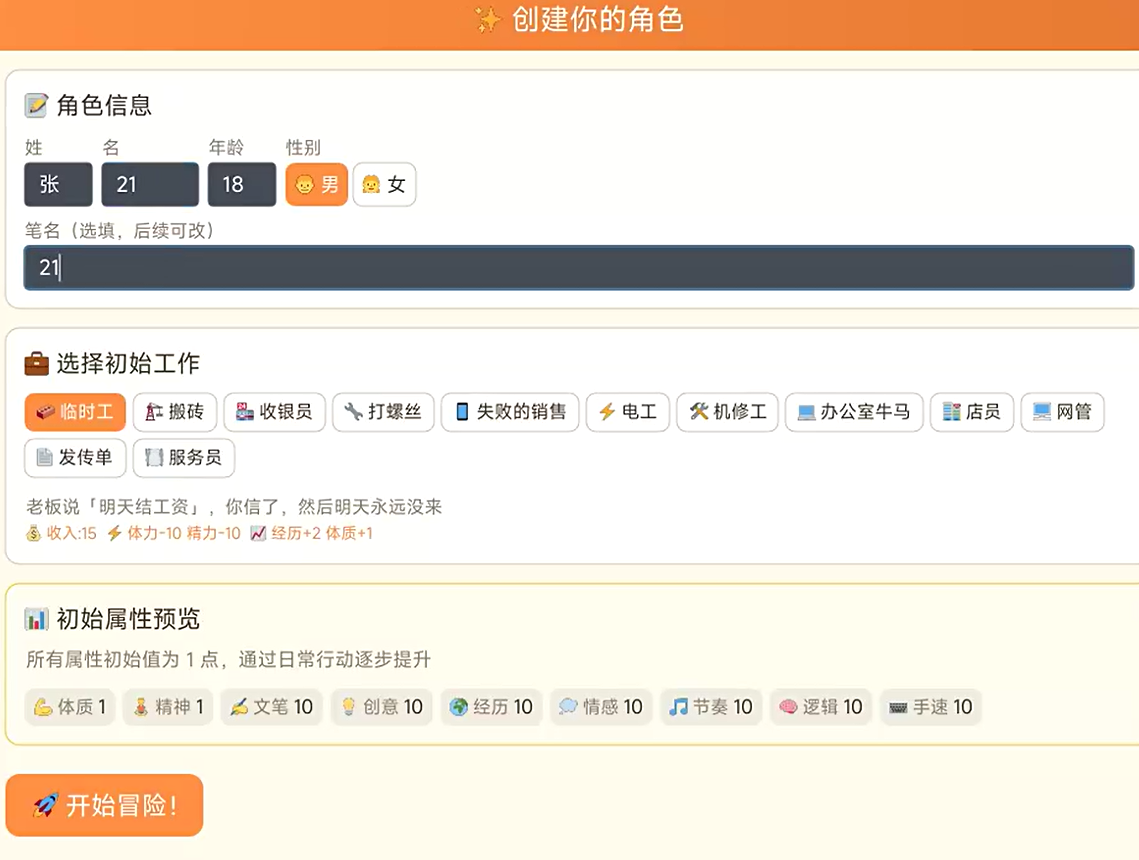Choose the 服务员 job chip
Viewport: 1139px width, 860px height.
183,458
